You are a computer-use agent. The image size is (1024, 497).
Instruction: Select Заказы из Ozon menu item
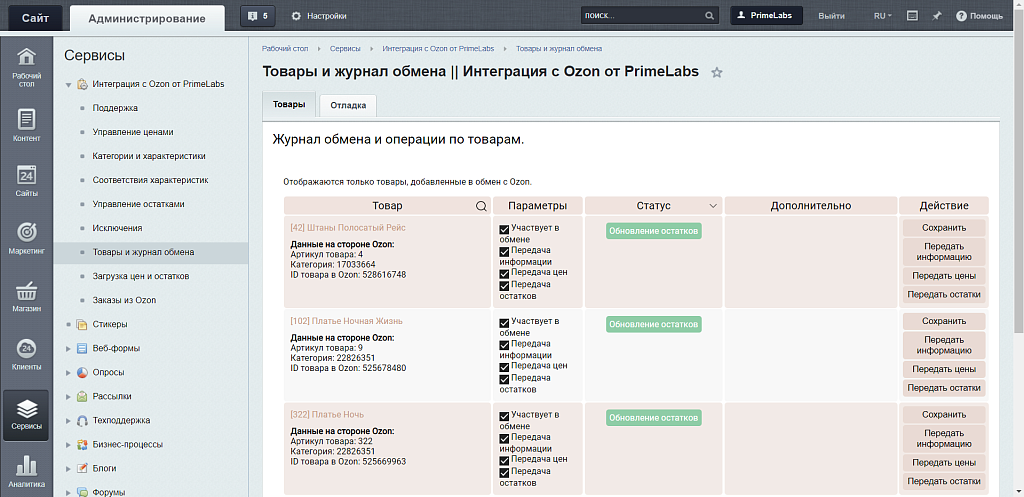(x=124, y=300)
